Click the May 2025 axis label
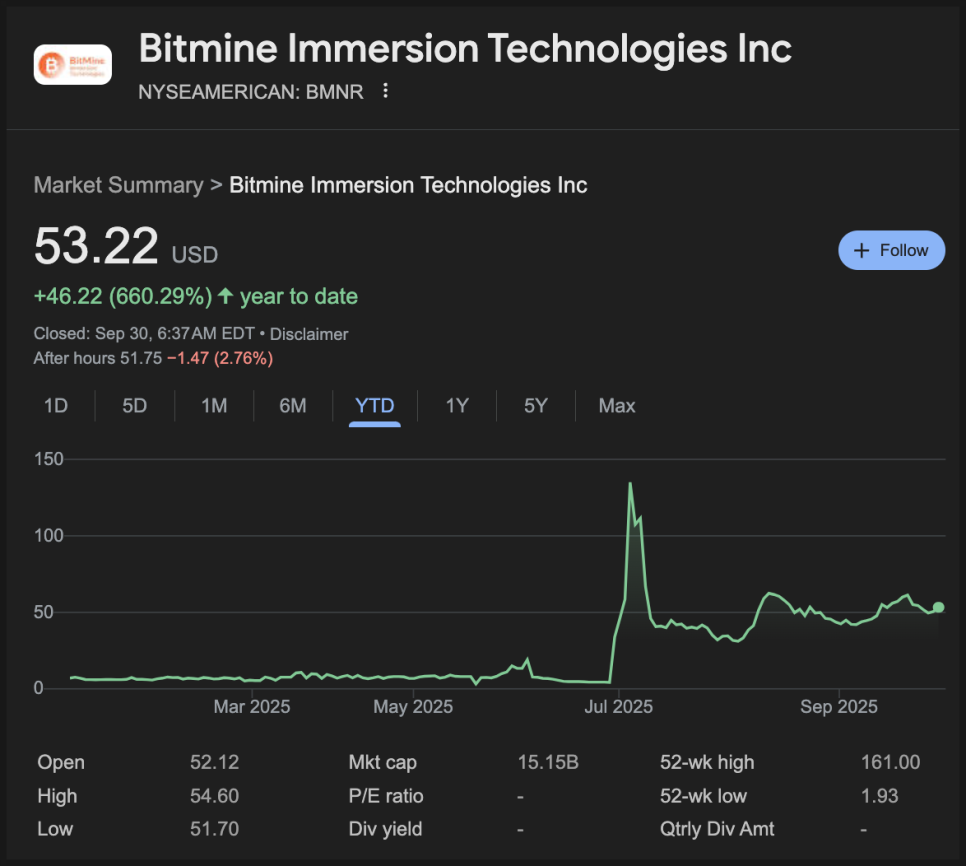The width and height of the screenshot is (966, 866). click(x=413, y=706)
